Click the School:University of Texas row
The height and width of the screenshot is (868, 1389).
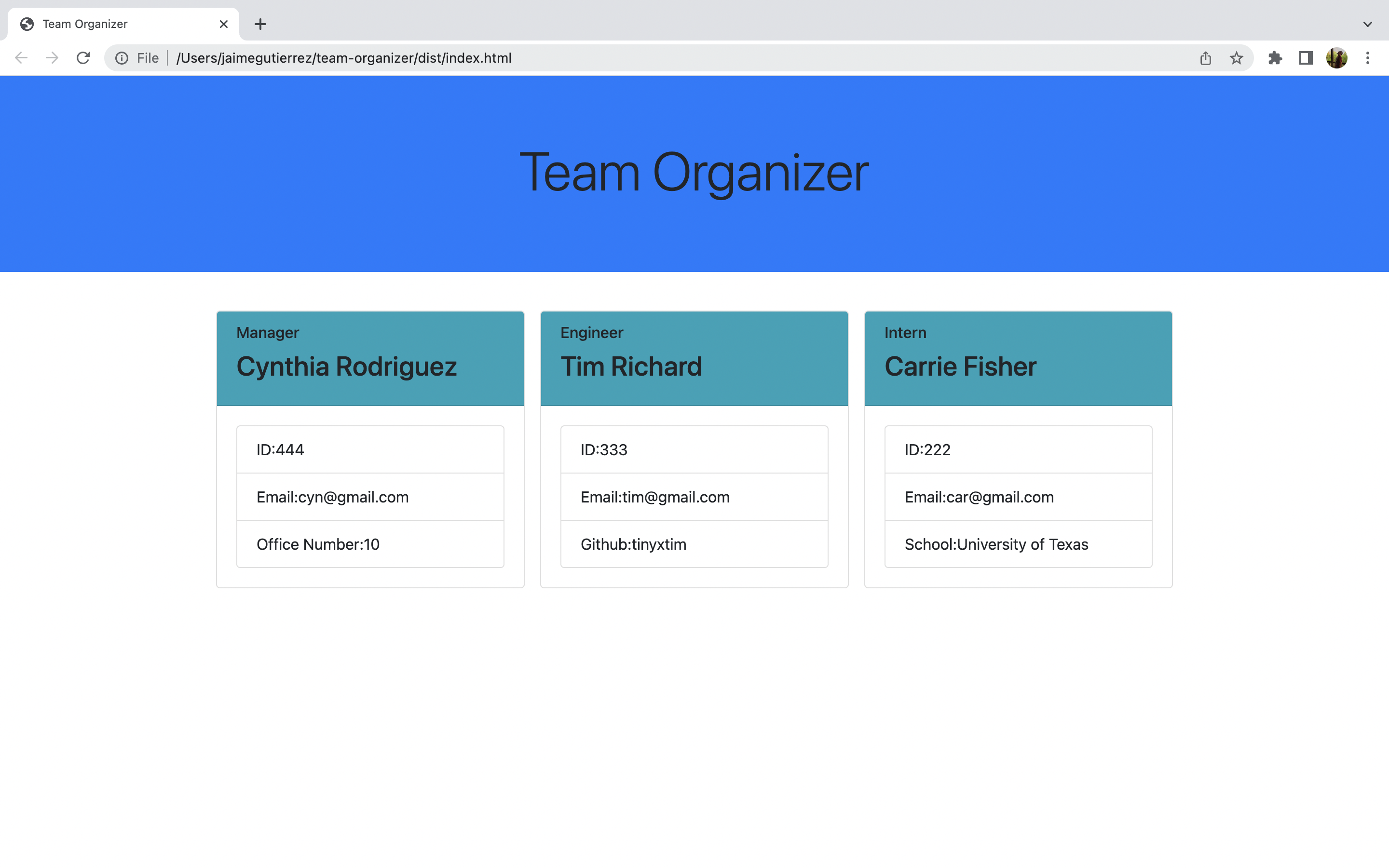pos(1018,543)
